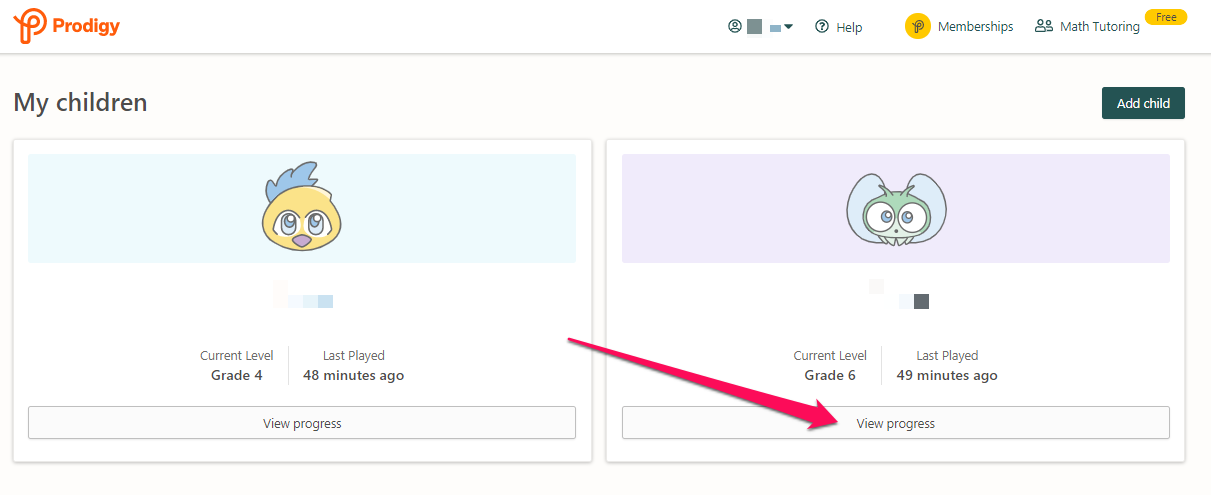Click the yellow Memberships badge icon
1211x495 pixels.
918,26
